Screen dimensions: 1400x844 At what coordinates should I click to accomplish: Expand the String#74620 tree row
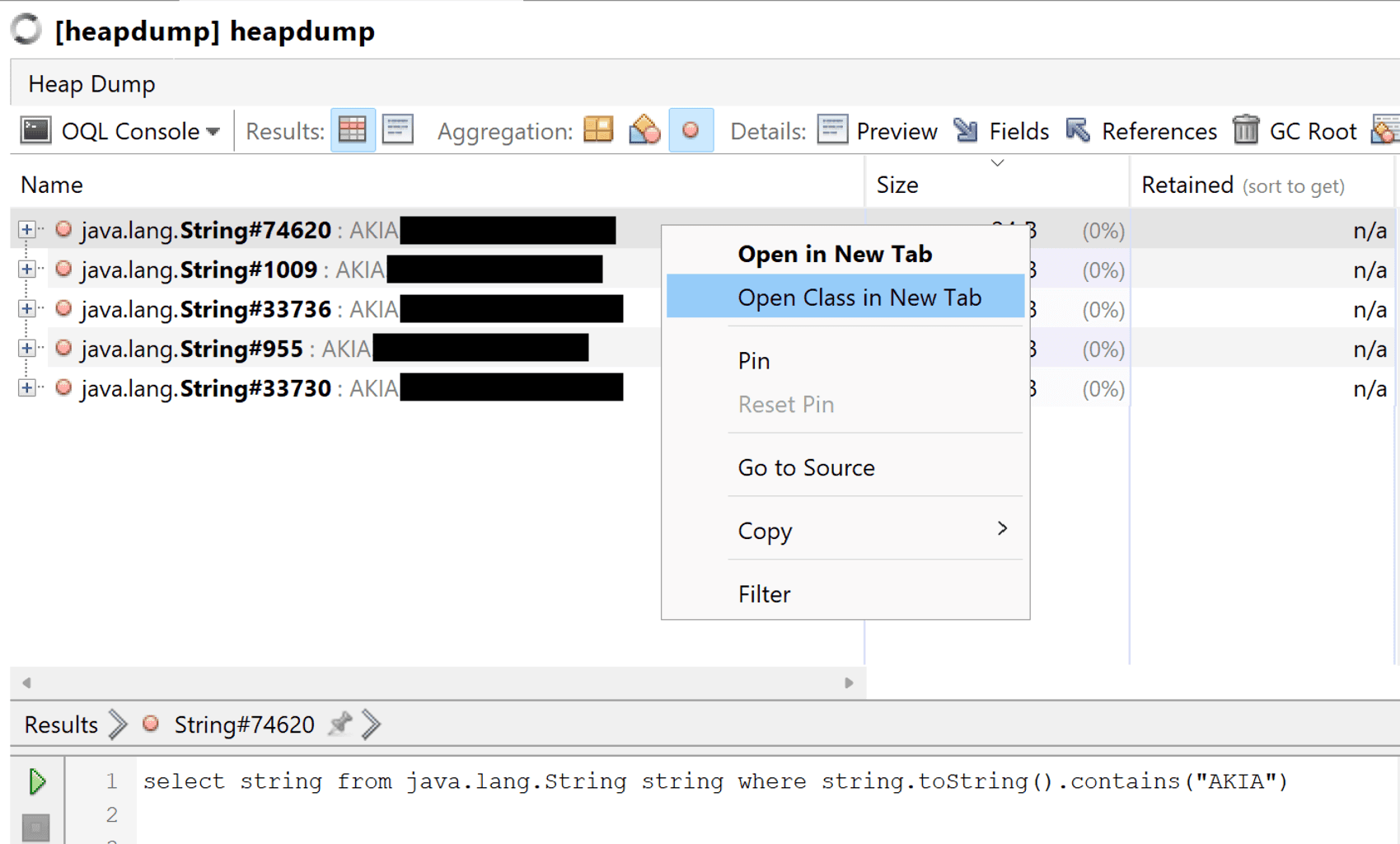(26, 229)
